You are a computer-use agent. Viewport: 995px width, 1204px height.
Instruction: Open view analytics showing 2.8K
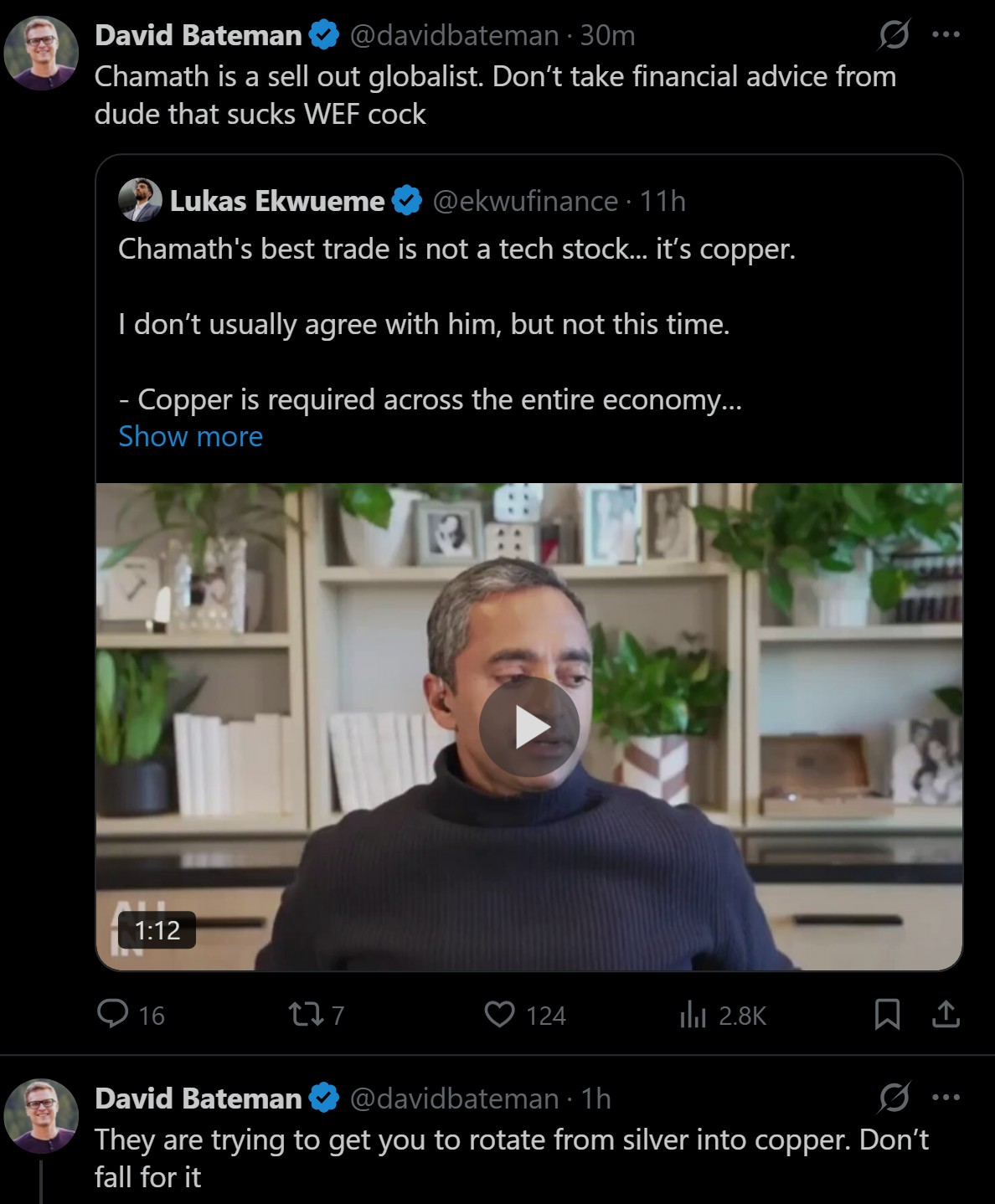pyautogui.click(x=693, y=1015)
